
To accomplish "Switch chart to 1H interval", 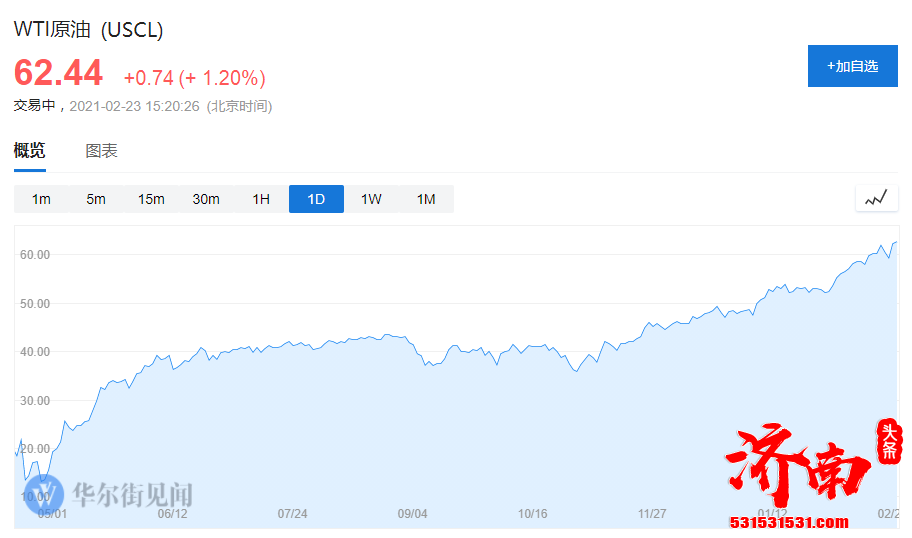I will (261, 199).
